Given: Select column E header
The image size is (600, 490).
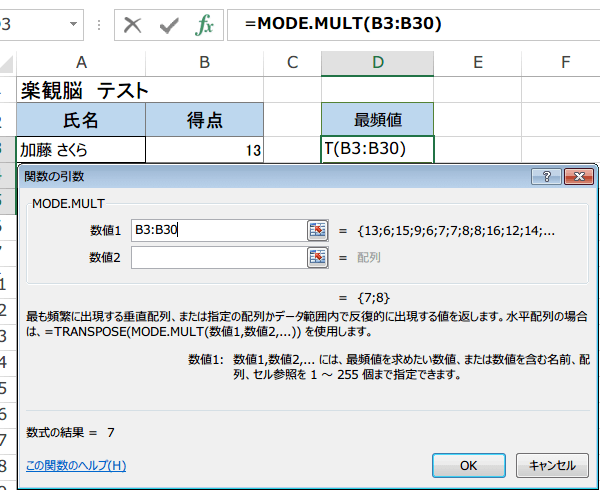Looking at the screenshot, I should (x=478, y=62).
